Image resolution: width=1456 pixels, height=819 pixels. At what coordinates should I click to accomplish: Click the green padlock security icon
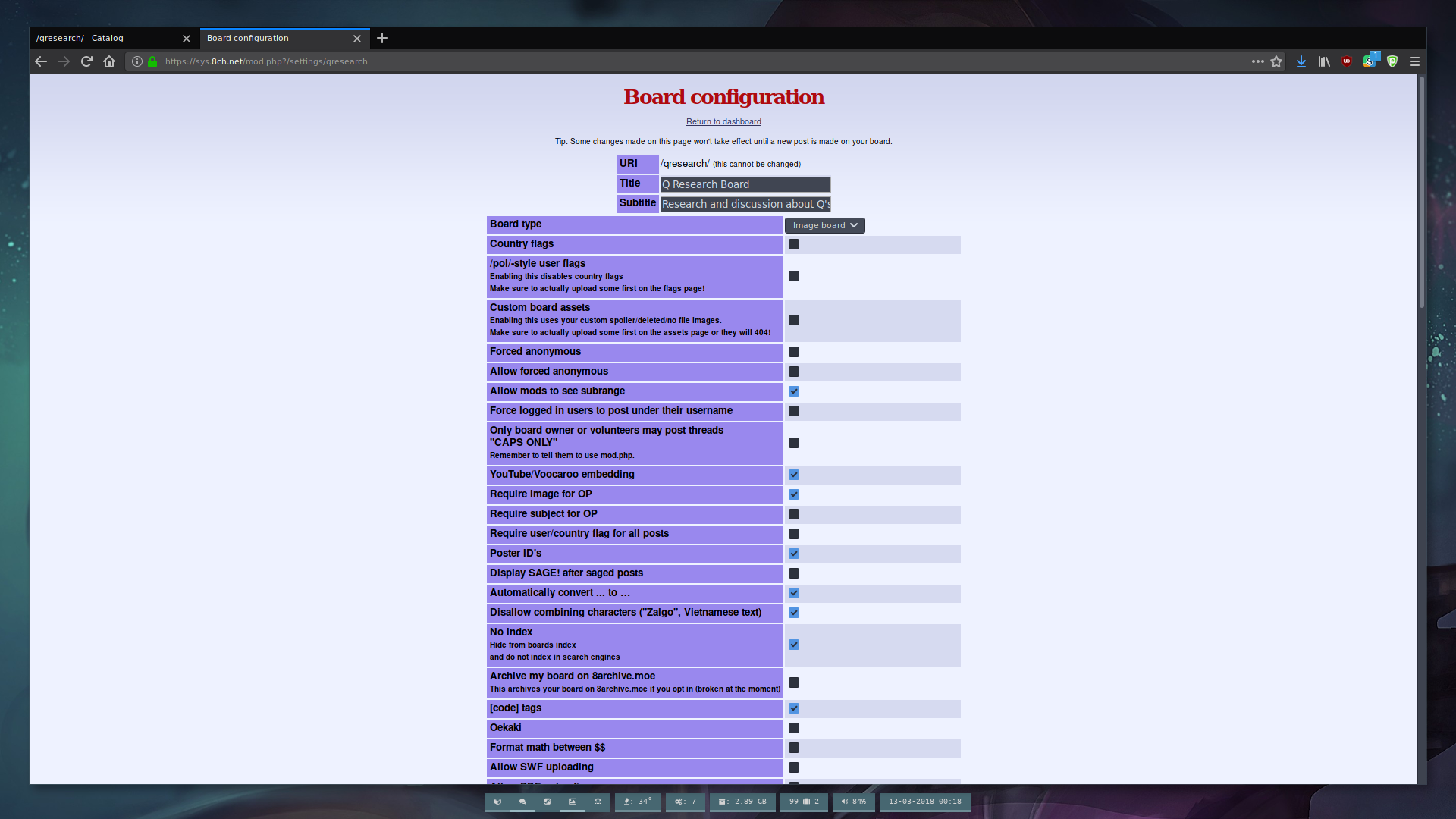[152, 61]
